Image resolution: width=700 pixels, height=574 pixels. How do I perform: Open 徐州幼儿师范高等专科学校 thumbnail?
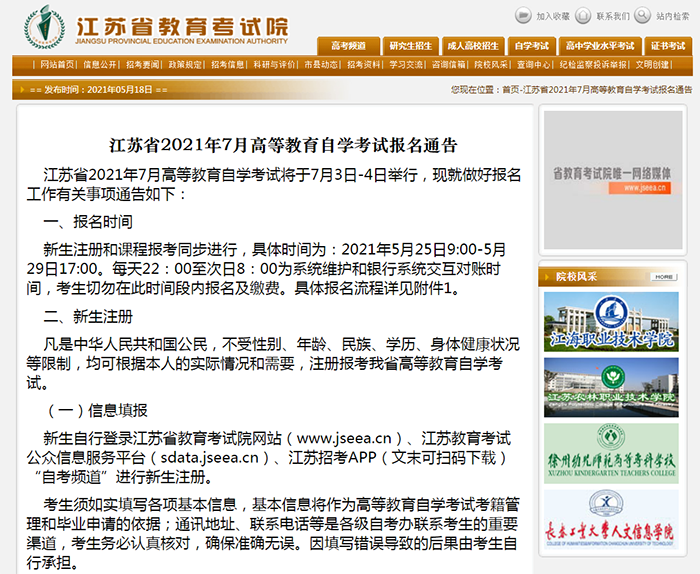tap(611, 453)
